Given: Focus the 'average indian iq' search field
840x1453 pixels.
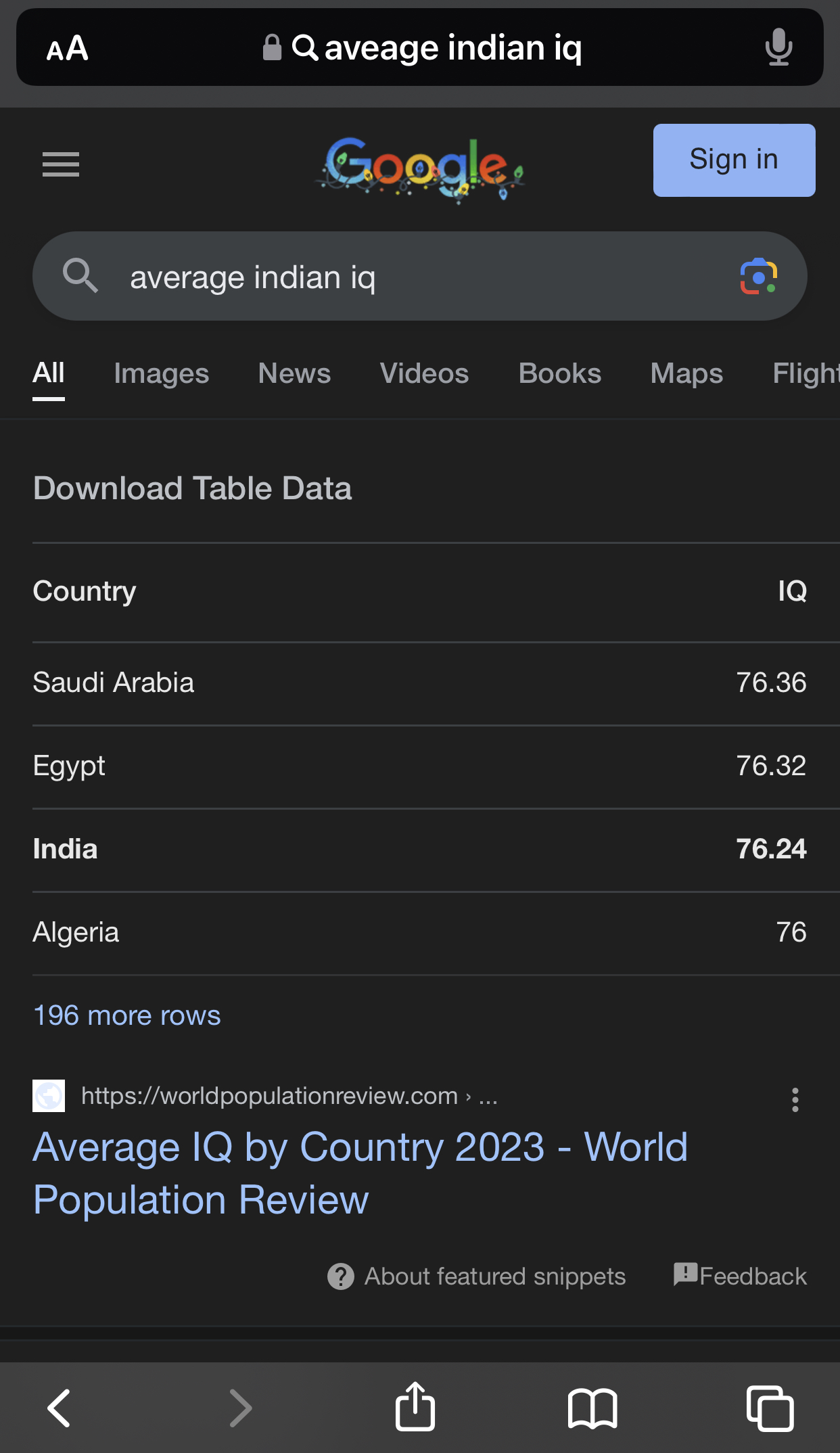Looking at the screenshot, I should (419, 277).
